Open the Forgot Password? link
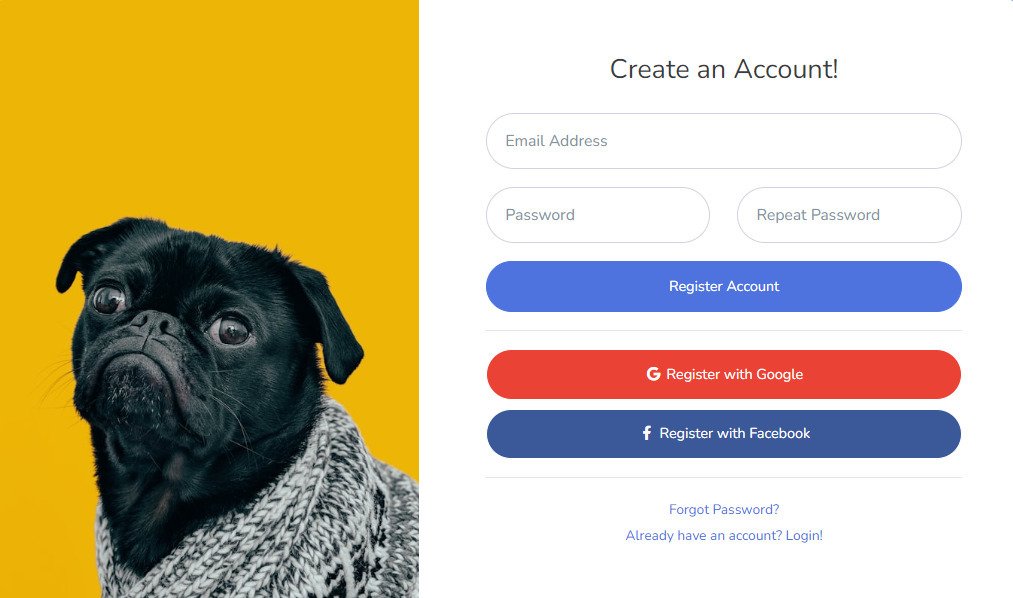This screenshot has width=1013, height=598. coord(724,510)
